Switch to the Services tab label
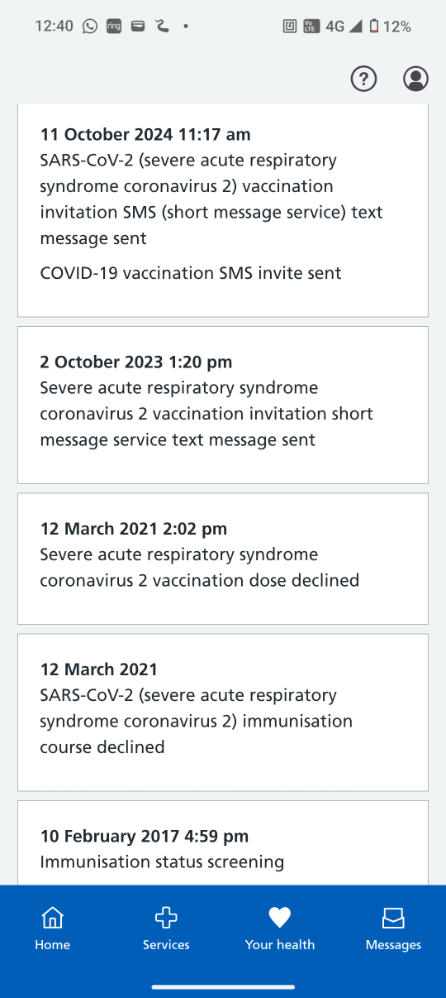 (166, 945)
